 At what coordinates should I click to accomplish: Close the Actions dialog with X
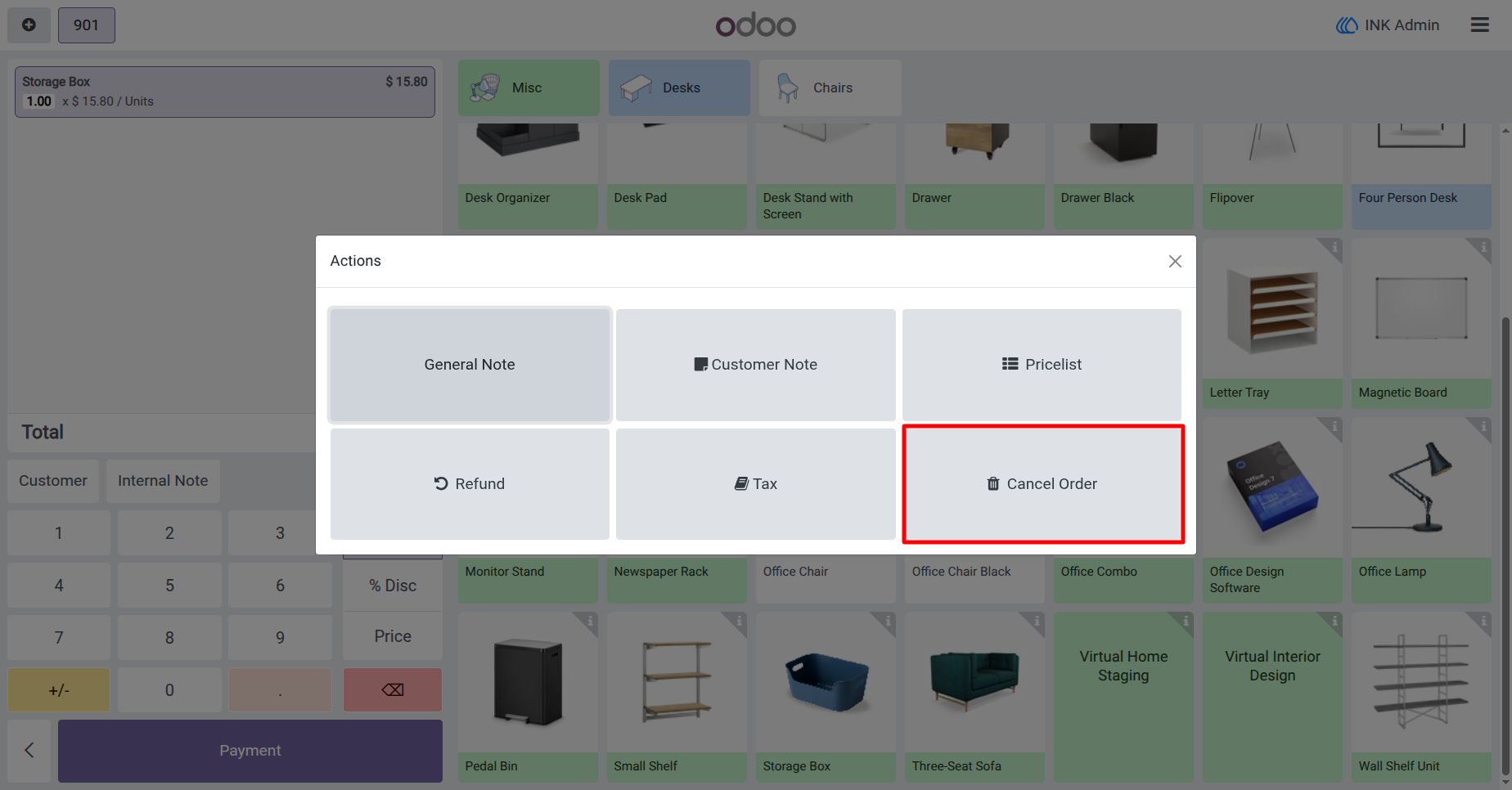(x=1175, y=261)
